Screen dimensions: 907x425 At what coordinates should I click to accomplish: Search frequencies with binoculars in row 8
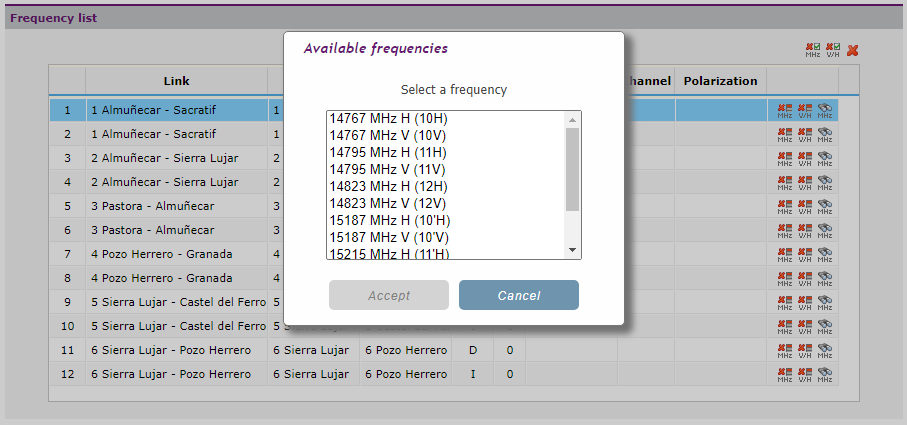pyautogui.click(x=825, y=278)
